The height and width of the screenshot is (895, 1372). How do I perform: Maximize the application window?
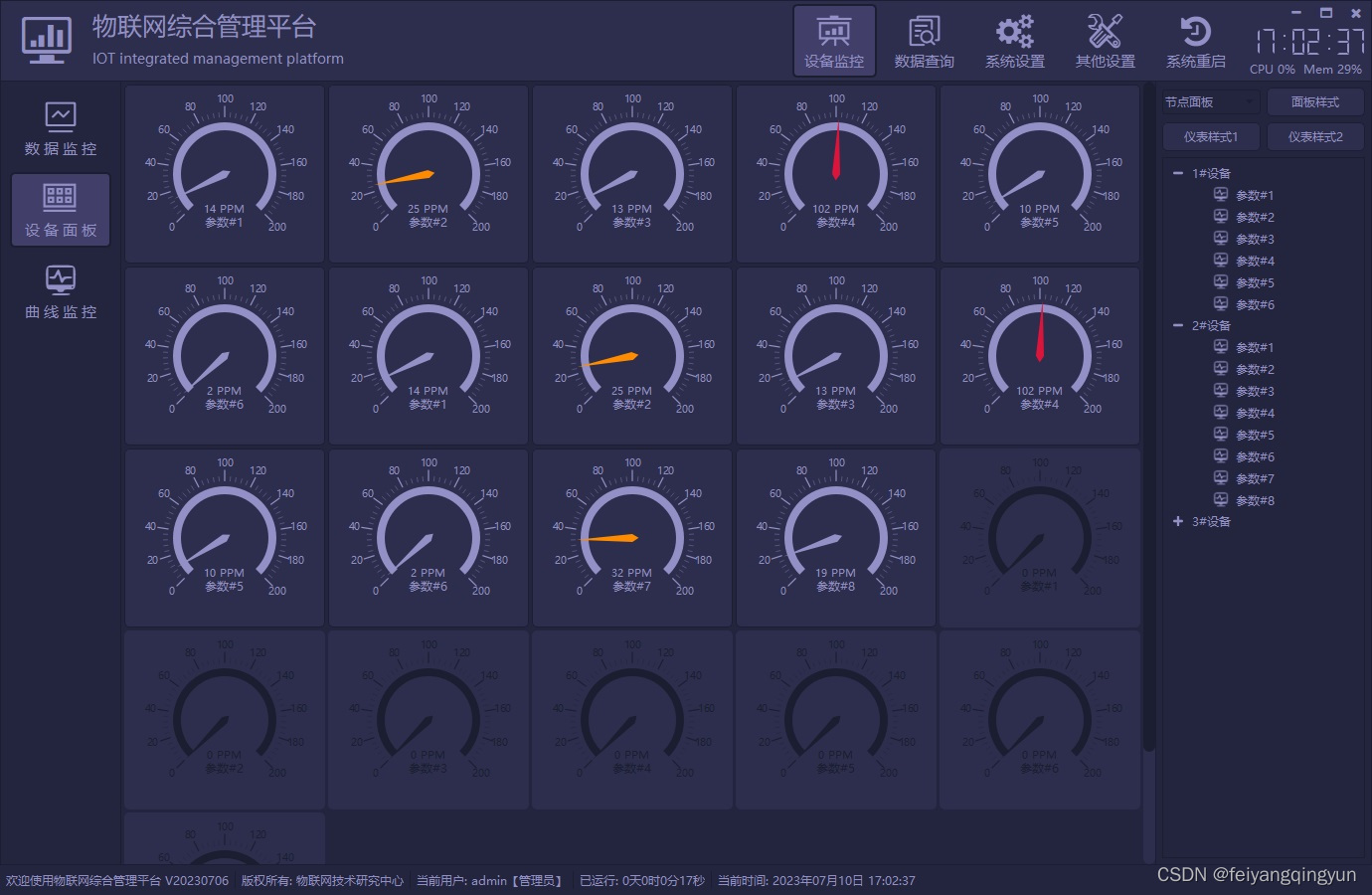tap(1326, 13)
